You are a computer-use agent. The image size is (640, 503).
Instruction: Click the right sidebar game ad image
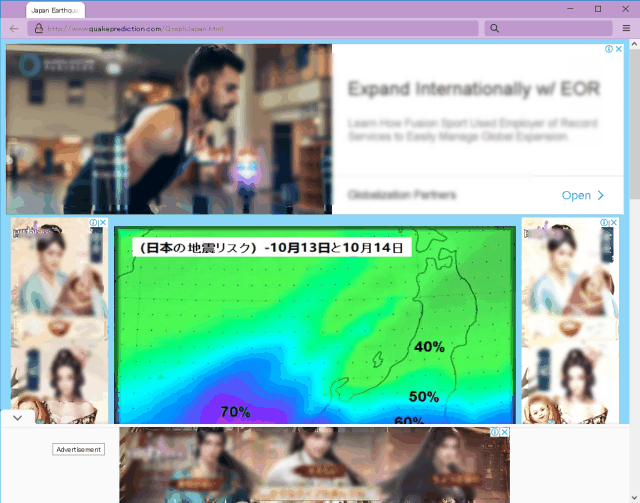click(570, 320)
